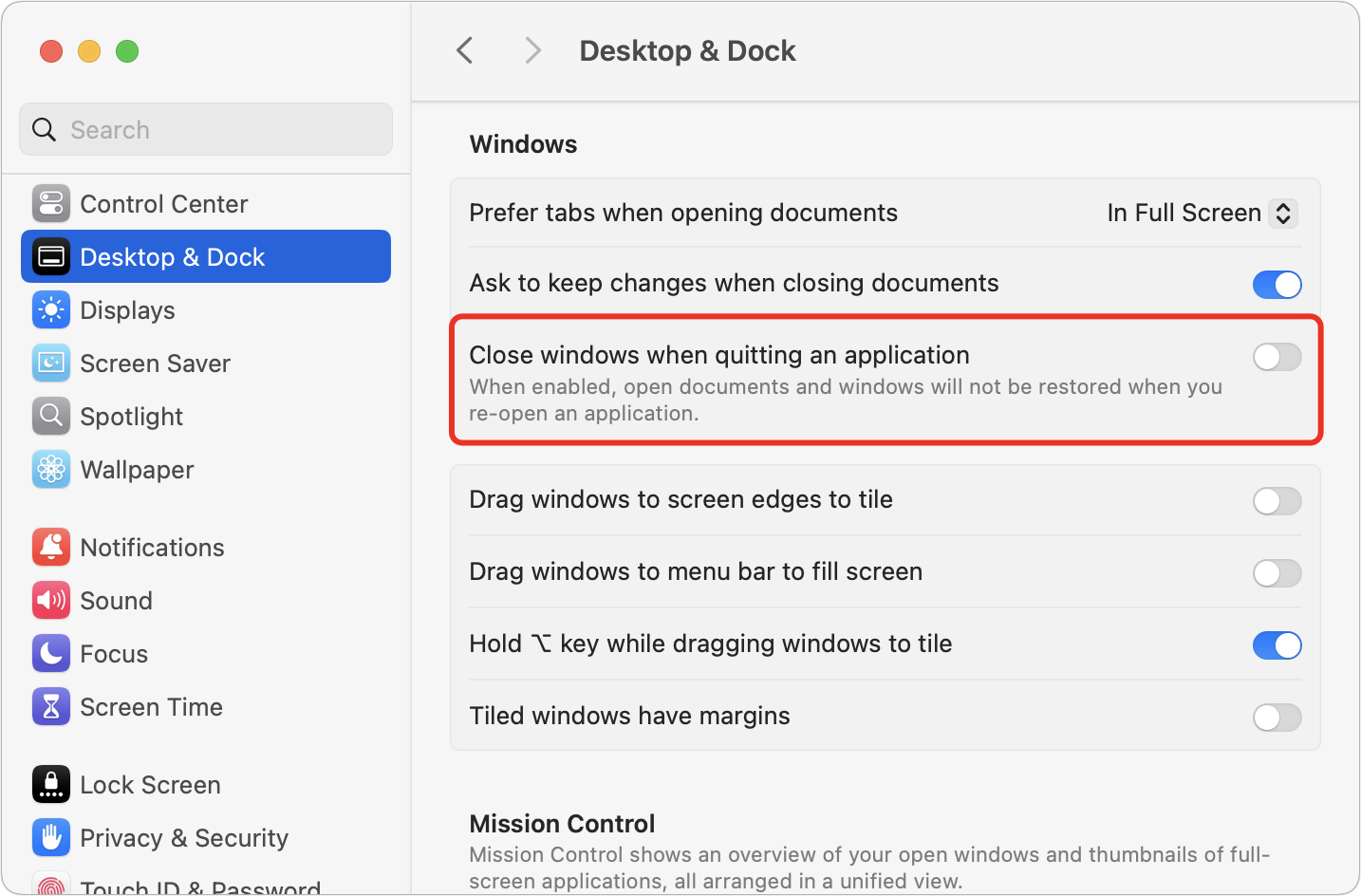
Task: Toggle Tiled windows have margins switch
Action: point(1277,718)
